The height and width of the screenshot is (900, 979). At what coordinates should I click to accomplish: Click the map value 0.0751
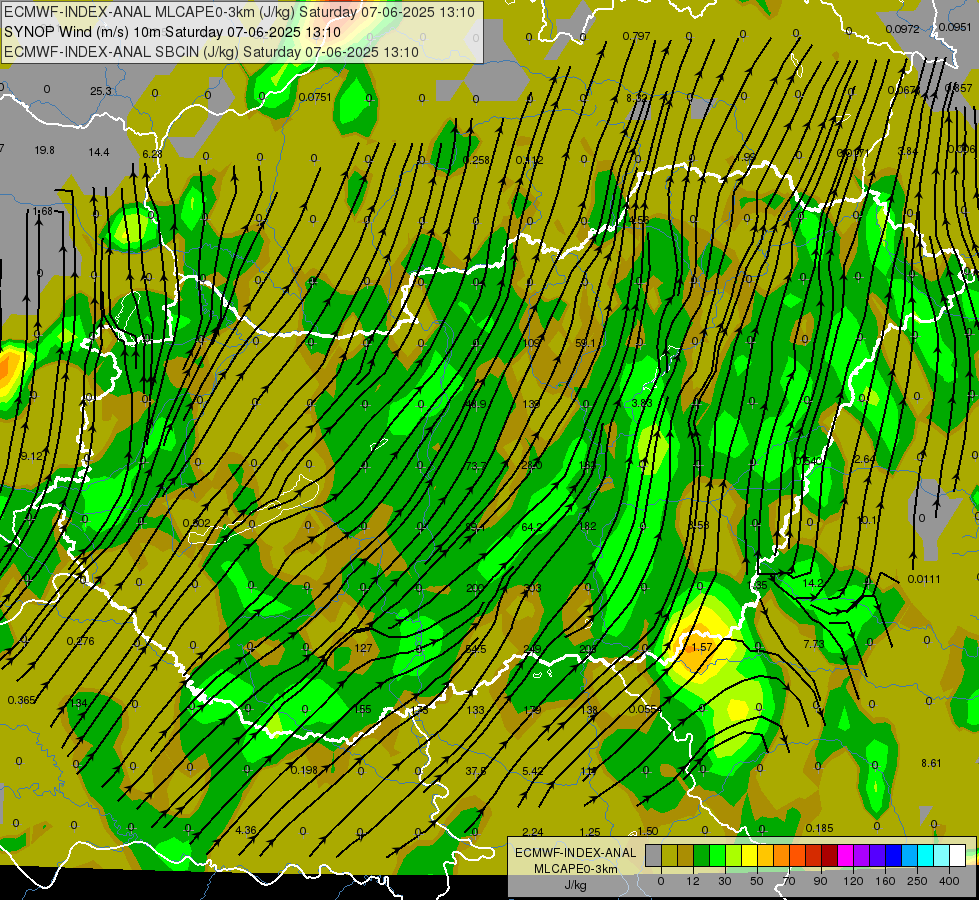[315, 97]
